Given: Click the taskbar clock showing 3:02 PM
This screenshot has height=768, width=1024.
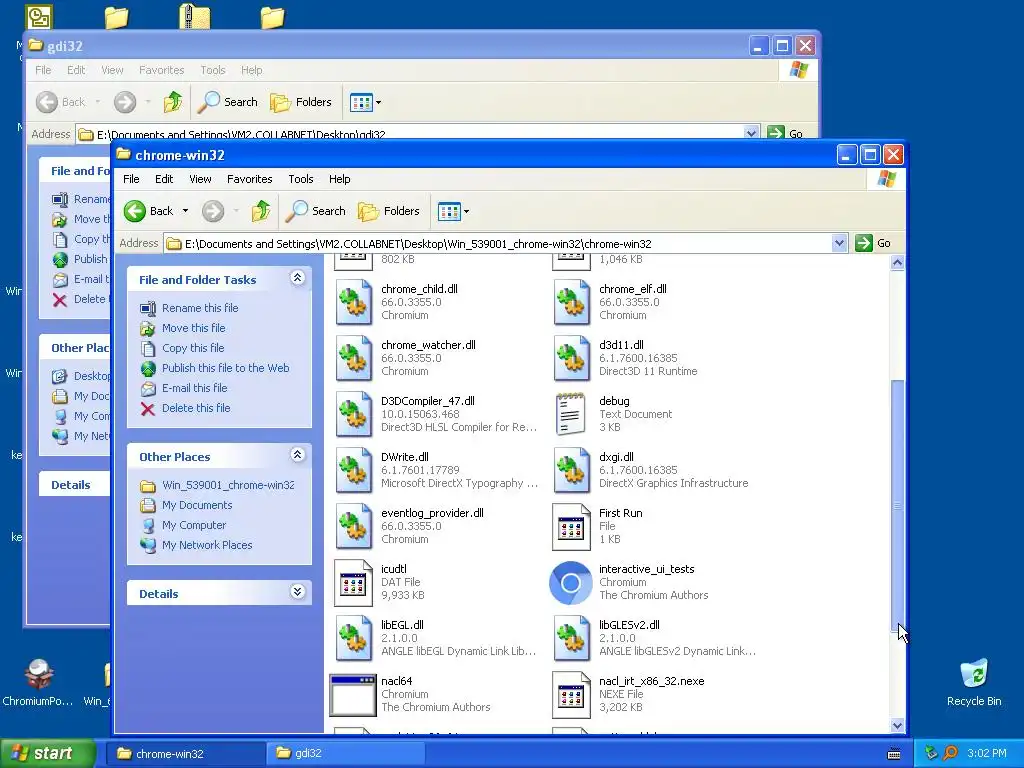Looking at the screenshot, I should [986, 753].
